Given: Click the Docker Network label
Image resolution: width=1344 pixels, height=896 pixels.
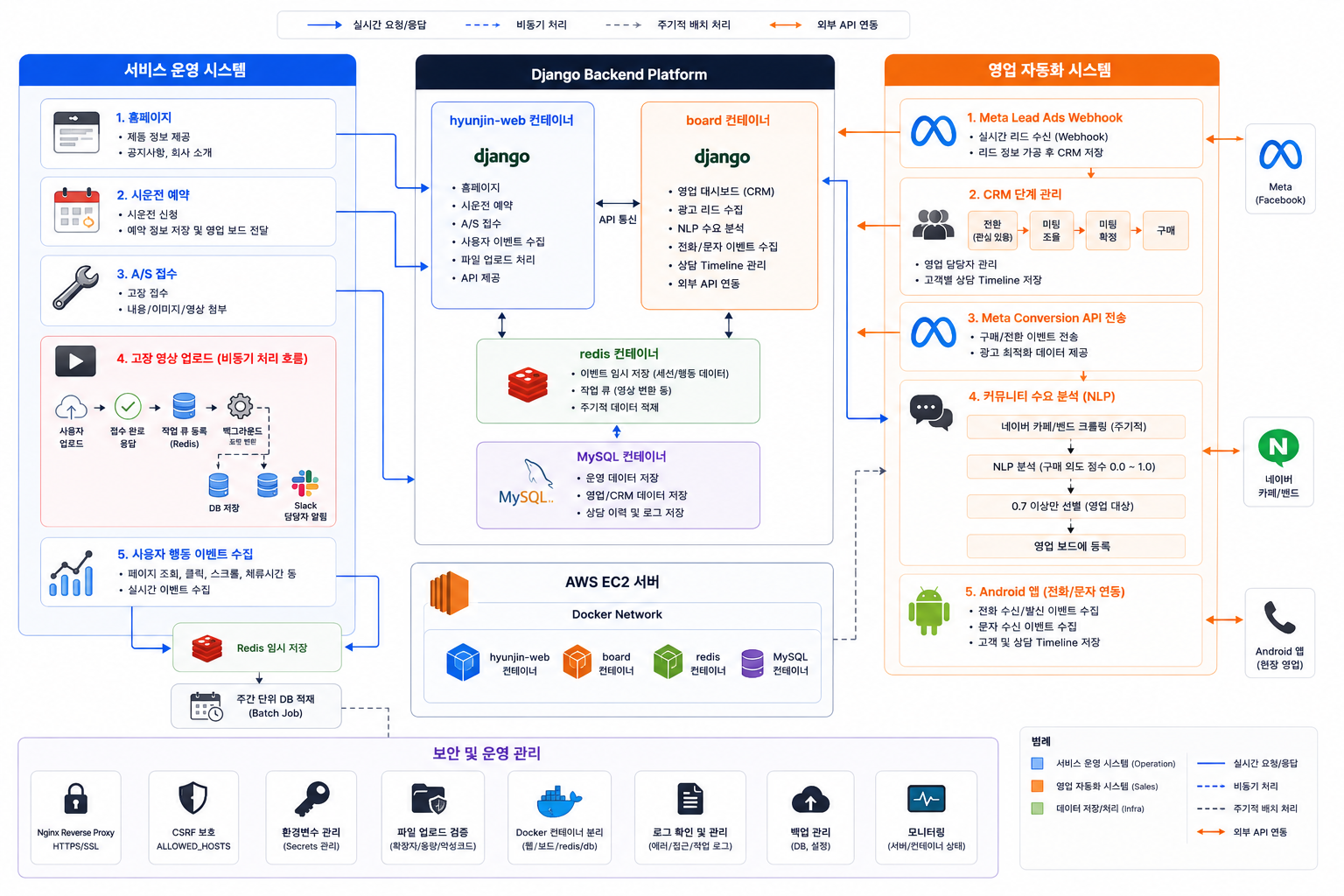Looking at the screenshot, I should (x=617, y=614).
